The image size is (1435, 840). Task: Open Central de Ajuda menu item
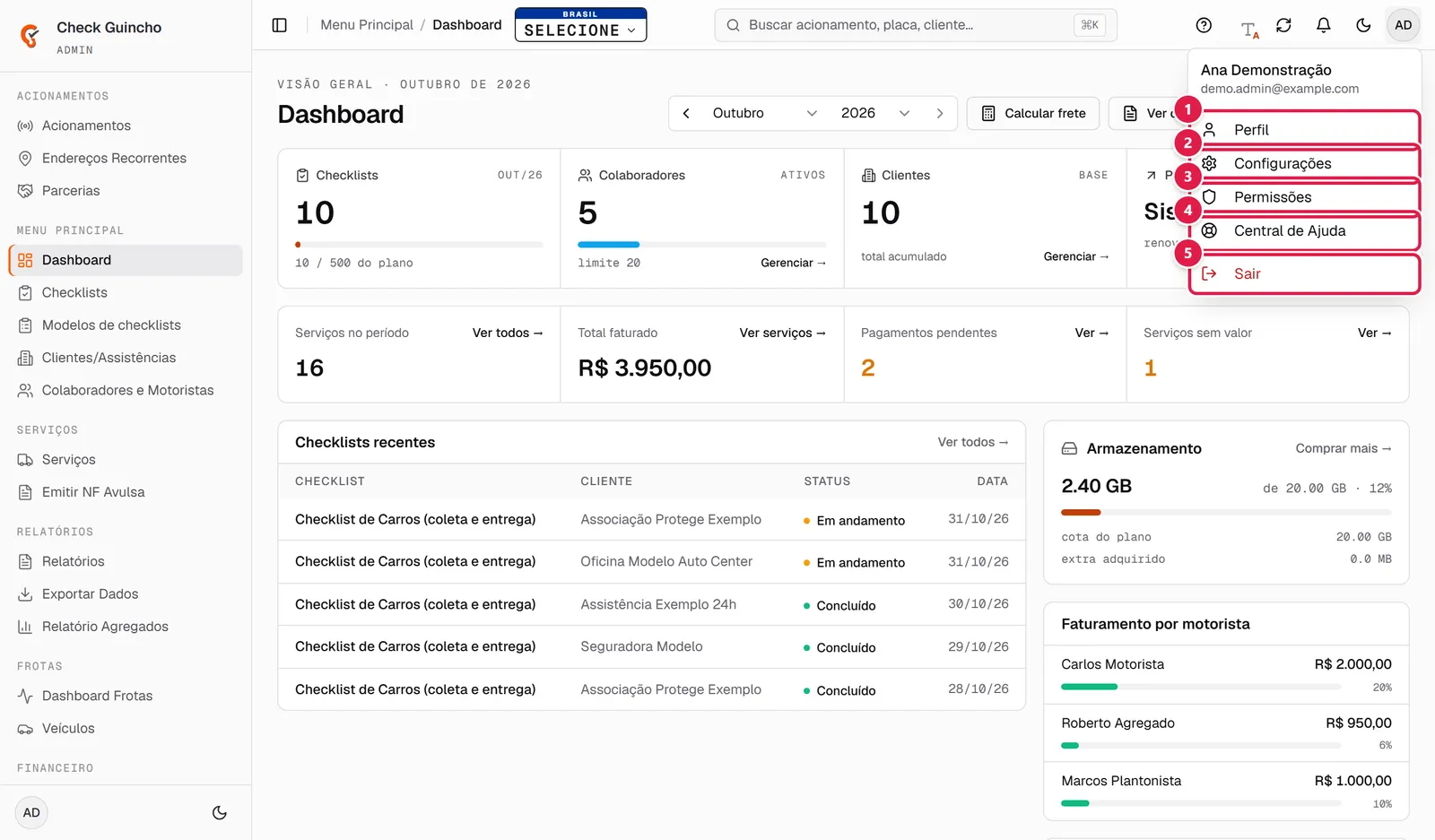tap(1305, 230)
